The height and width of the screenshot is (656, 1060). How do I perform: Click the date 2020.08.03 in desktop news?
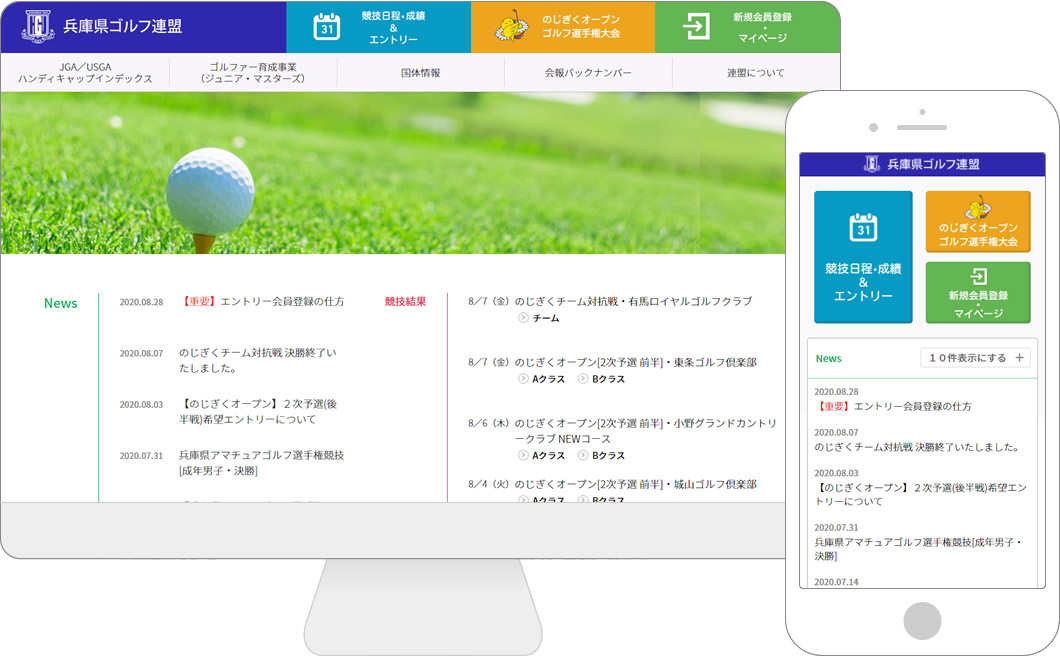(141, 404)
